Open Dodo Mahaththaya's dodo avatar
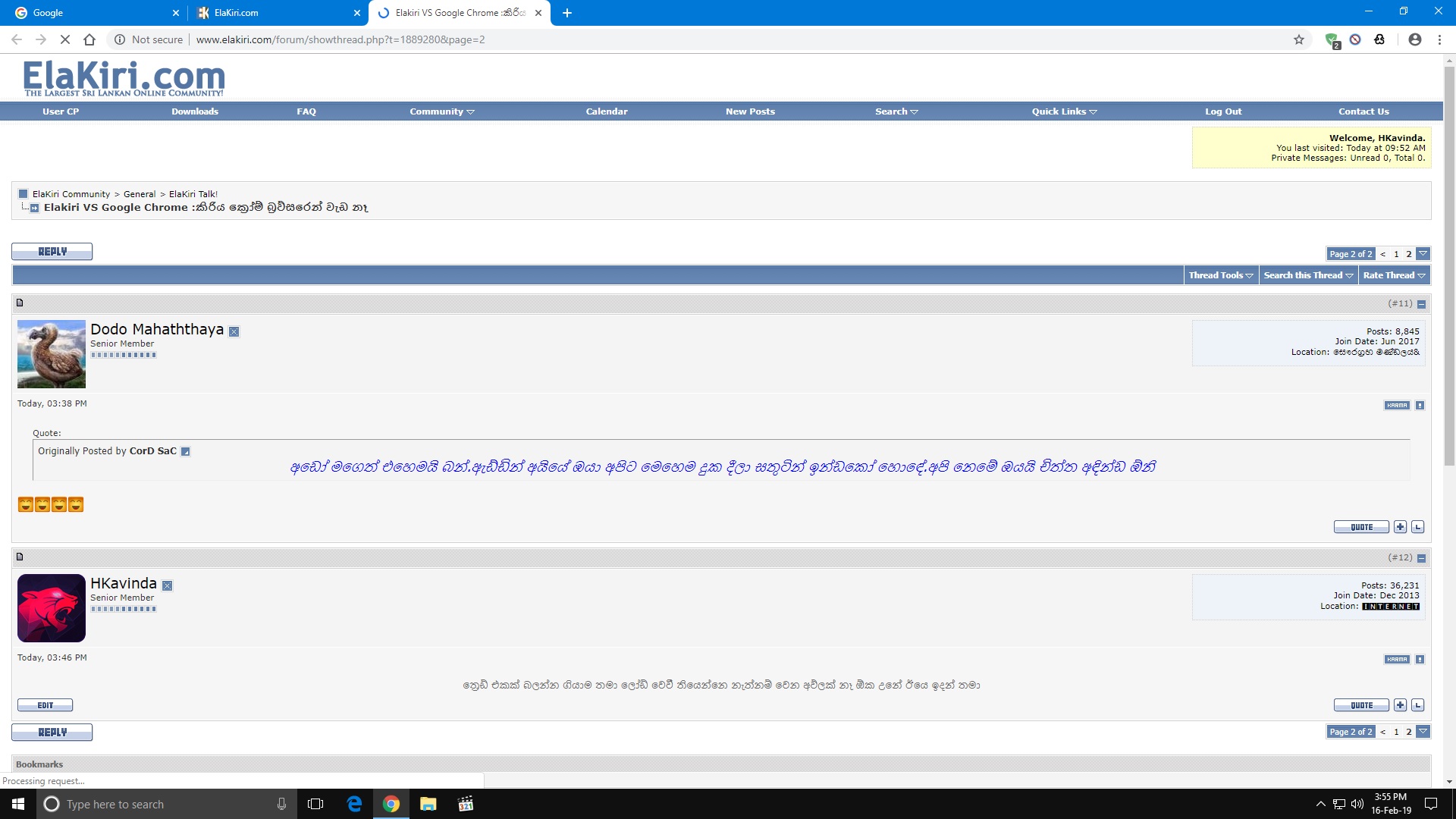 click(52, 354)
